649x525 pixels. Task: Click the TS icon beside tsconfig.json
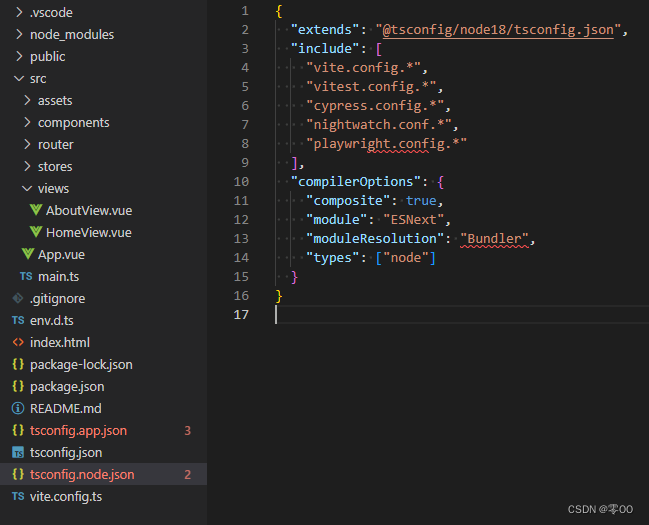pos(18,453)
